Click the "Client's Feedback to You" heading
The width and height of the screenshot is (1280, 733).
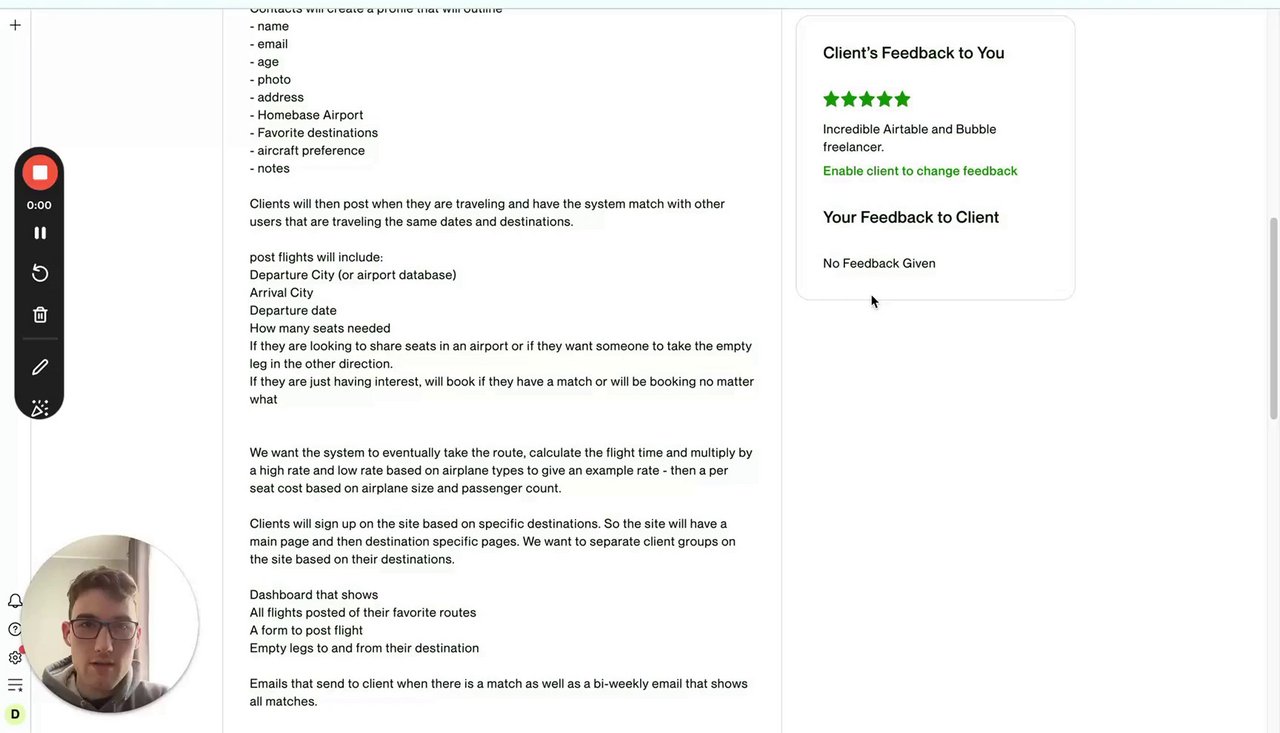(913, 53)
